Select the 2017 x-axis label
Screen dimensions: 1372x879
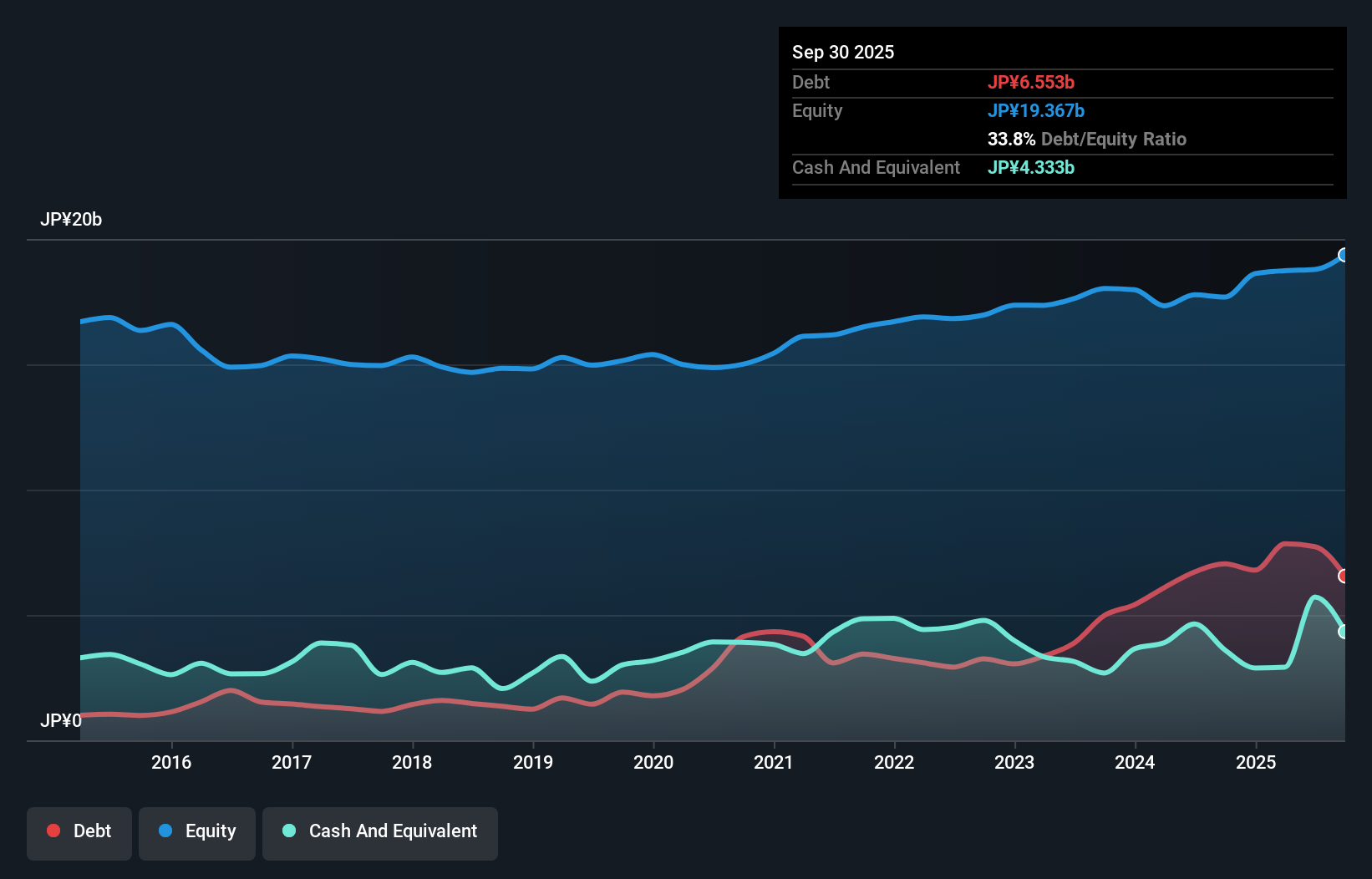click(292, 762)
